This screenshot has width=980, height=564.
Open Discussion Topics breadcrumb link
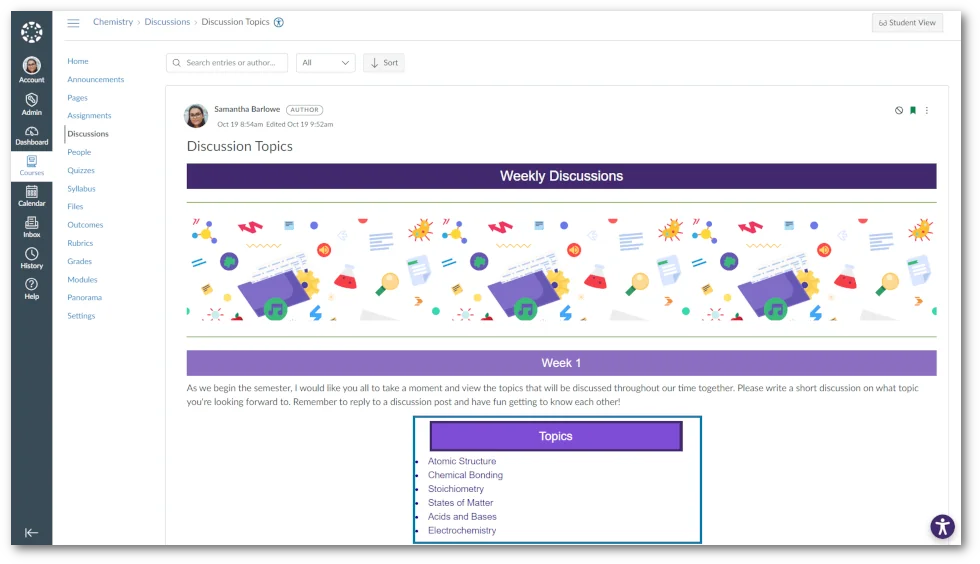tap(235, 22)
